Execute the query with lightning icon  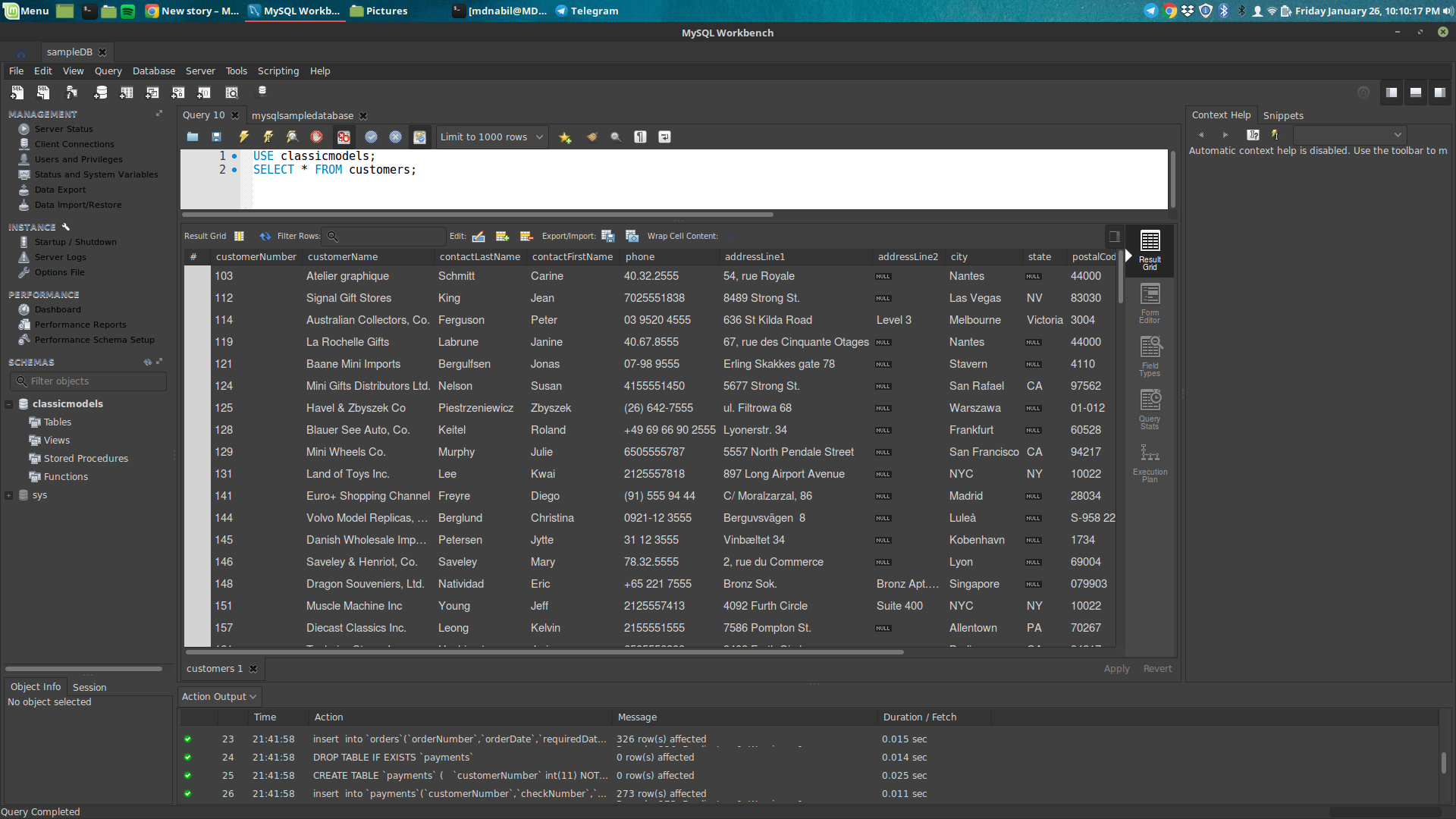click(x=244, y=137)
